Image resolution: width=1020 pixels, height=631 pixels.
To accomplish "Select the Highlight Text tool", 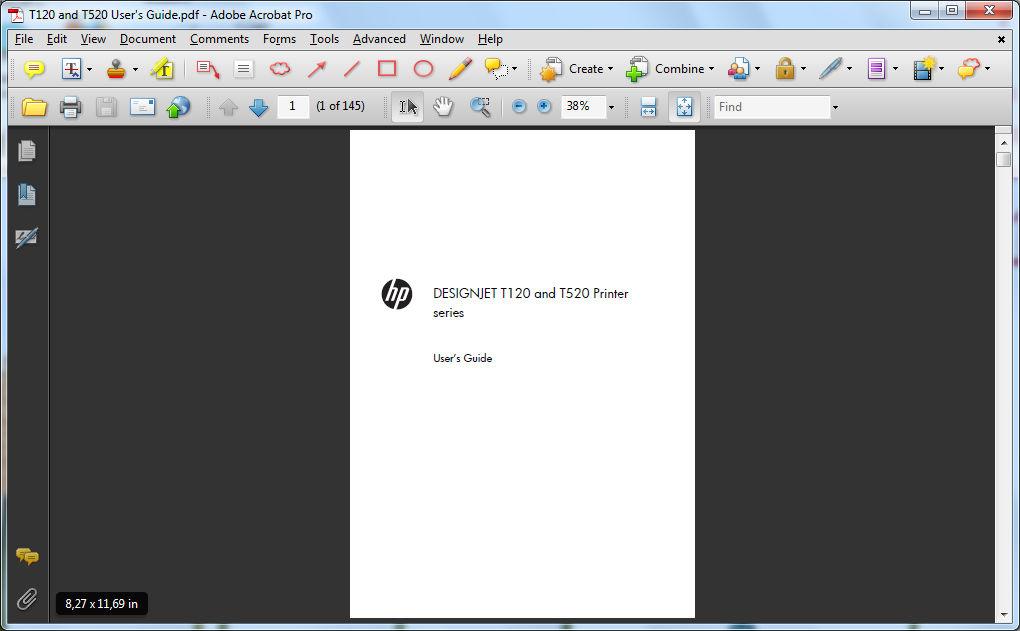I will tap(162, 69).
